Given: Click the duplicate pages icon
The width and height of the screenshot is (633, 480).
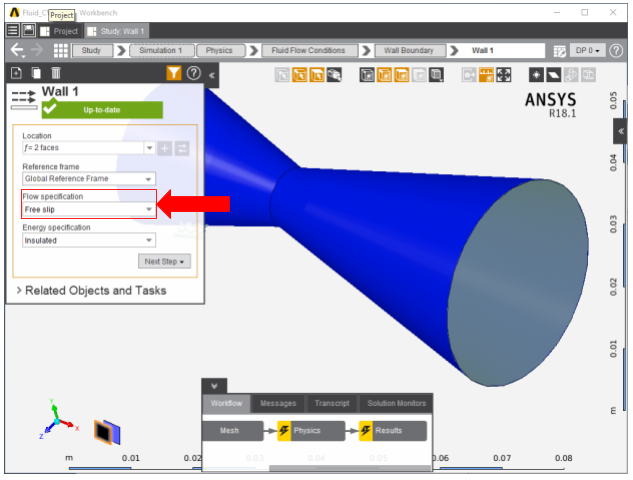Looking at the screenshot, I should [36, 73].
